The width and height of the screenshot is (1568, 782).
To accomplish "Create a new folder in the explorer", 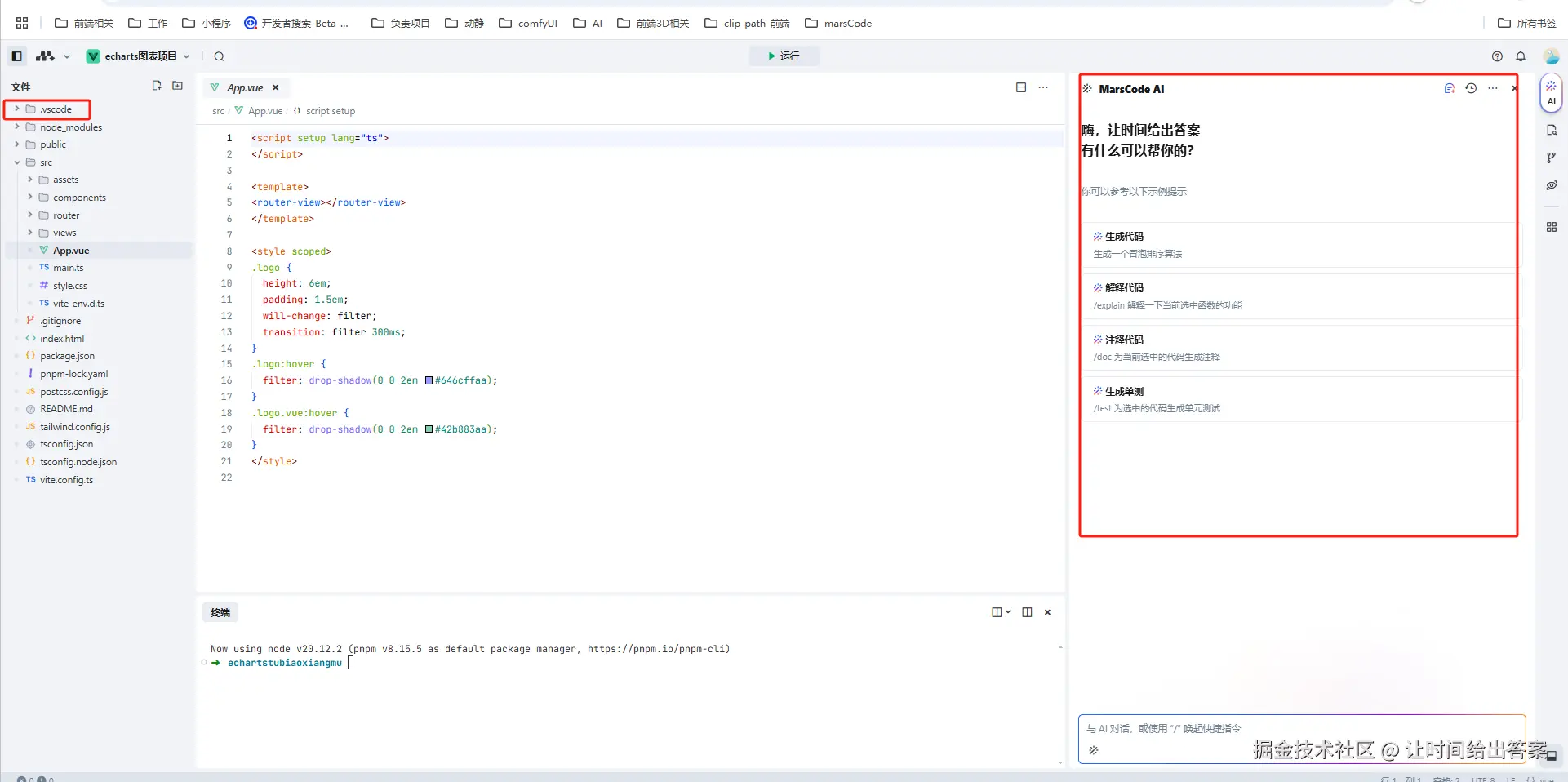I will (178, 86).
